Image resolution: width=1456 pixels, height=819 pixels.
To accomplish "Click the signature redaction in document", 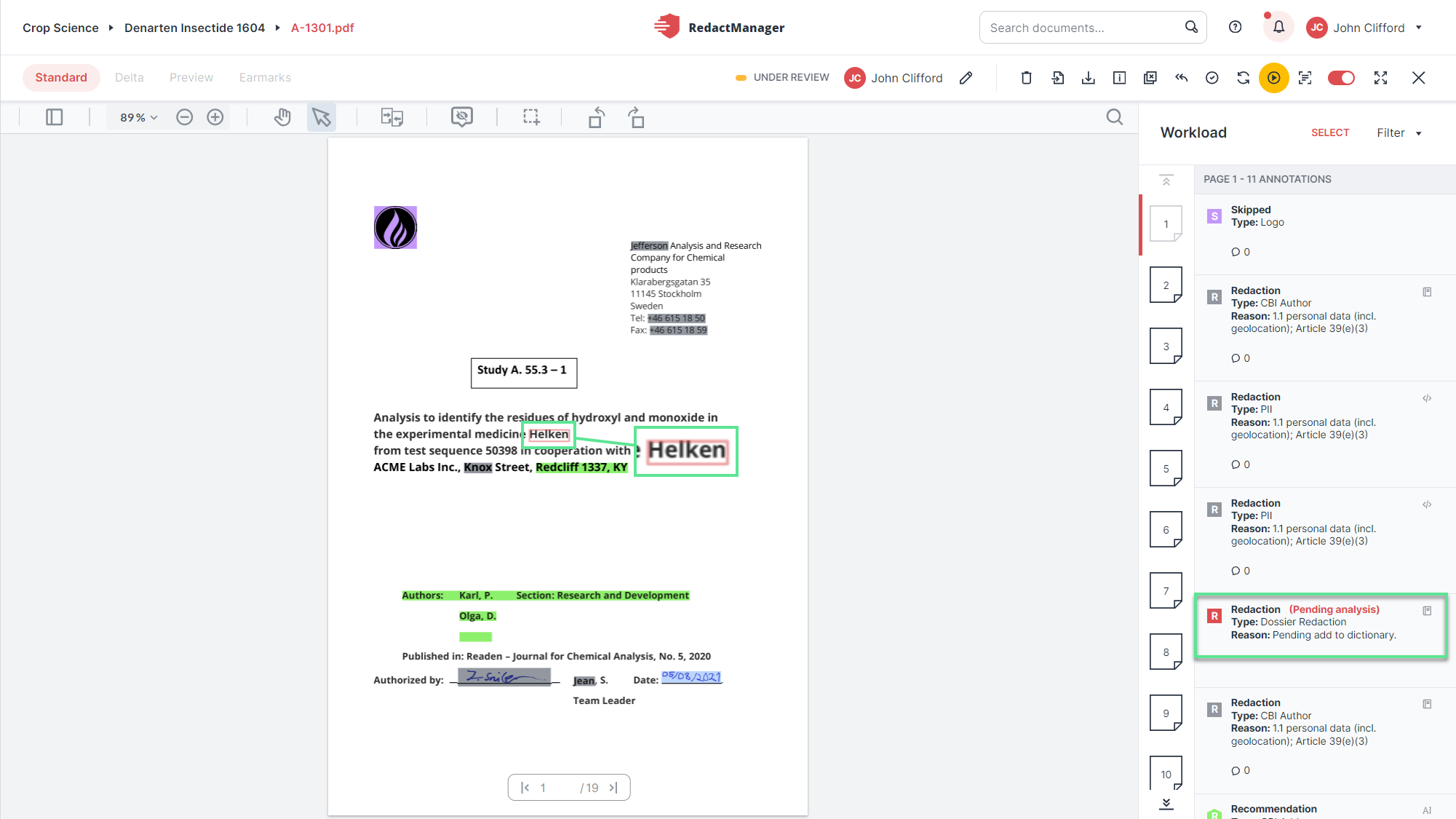I will point(504,677).
